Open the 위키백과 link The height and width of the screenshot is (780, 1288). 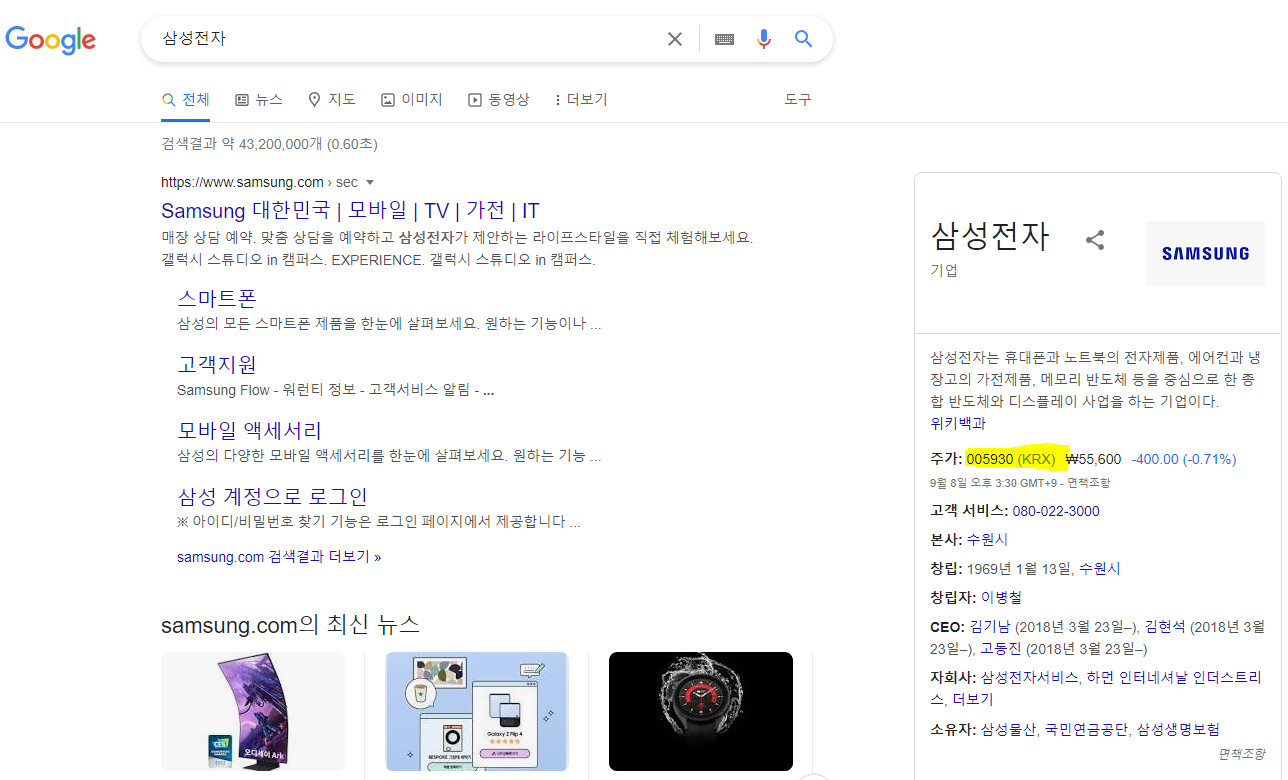tap(958, 423)
